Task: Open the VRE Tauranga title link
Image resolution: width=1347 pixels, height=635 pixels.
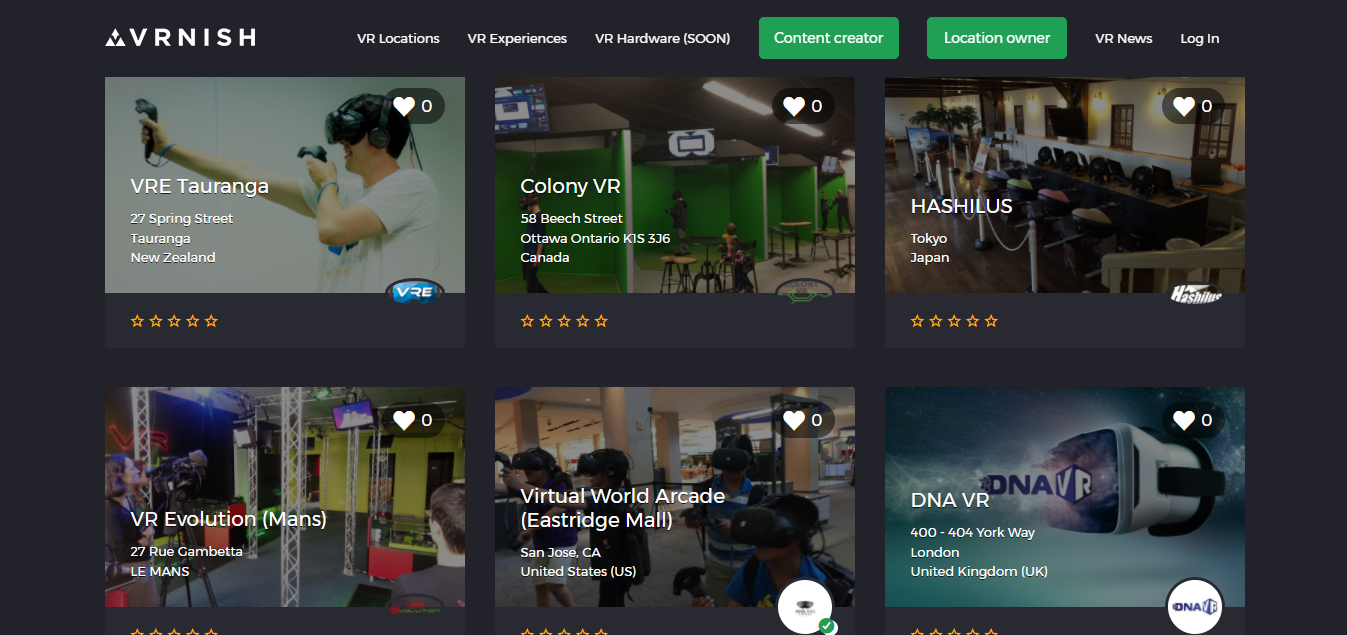Action: 200,186
